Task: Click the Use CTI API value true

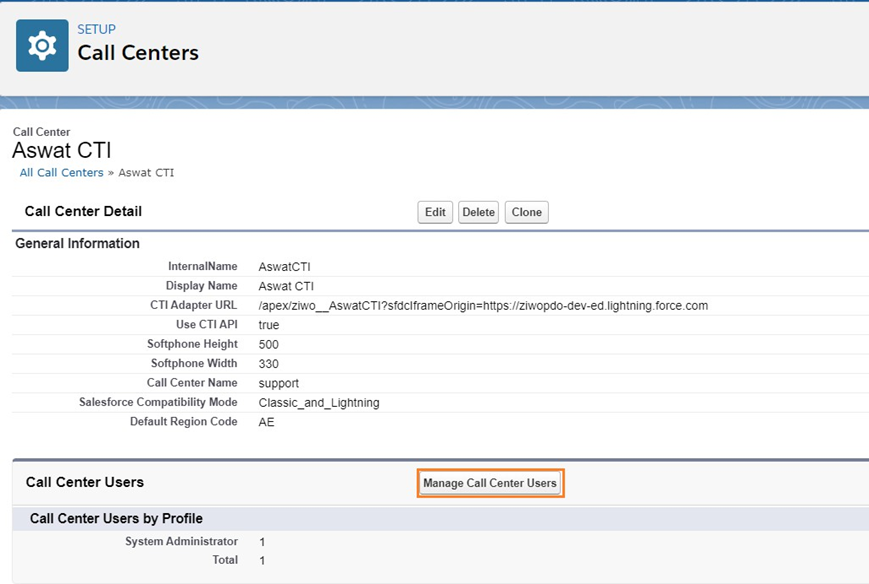Action: [x=269, y=325]
